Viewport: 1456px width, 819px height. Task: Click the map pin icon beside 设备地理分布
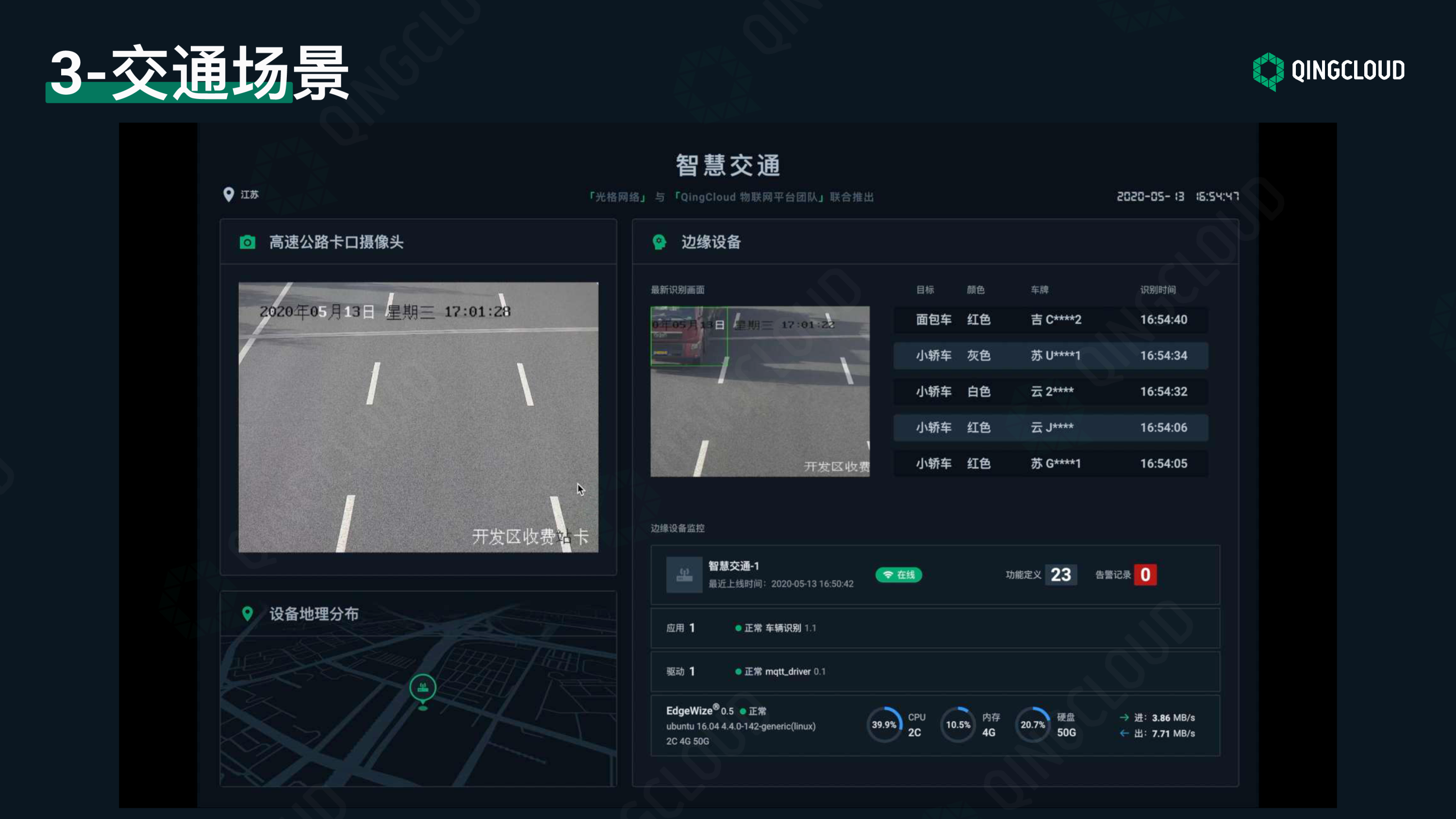pos(247,614)
